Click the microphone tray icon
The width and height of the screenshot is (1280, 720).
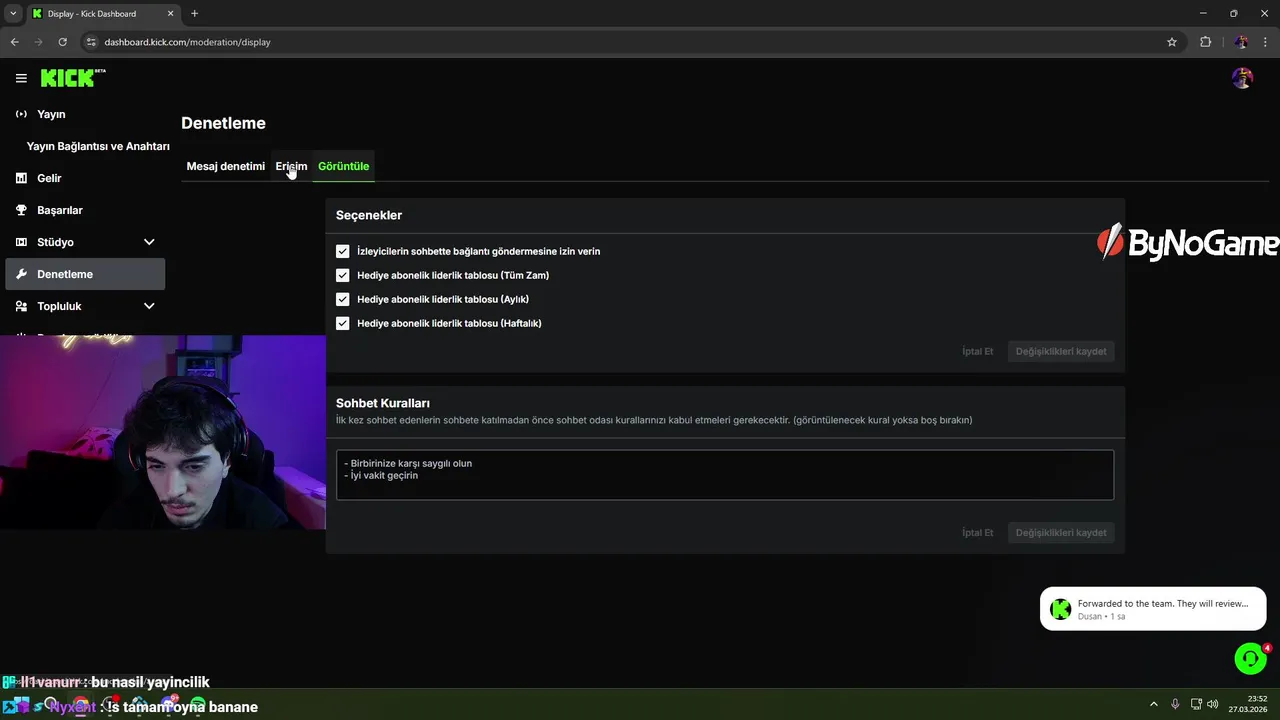(1175, 704)
